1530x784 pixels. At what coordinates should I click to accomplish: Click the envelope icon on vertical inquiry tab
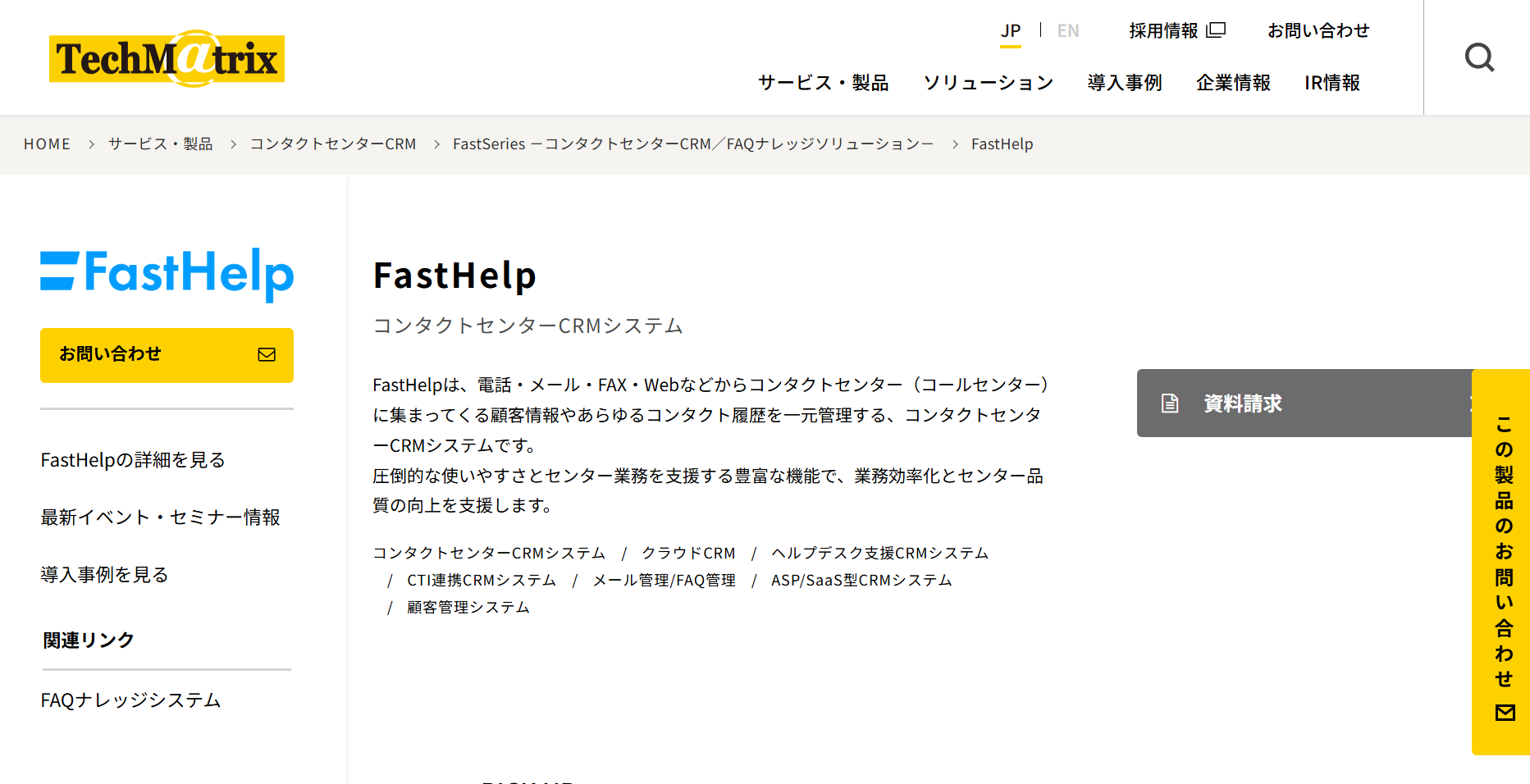[x=1505, y=713]
